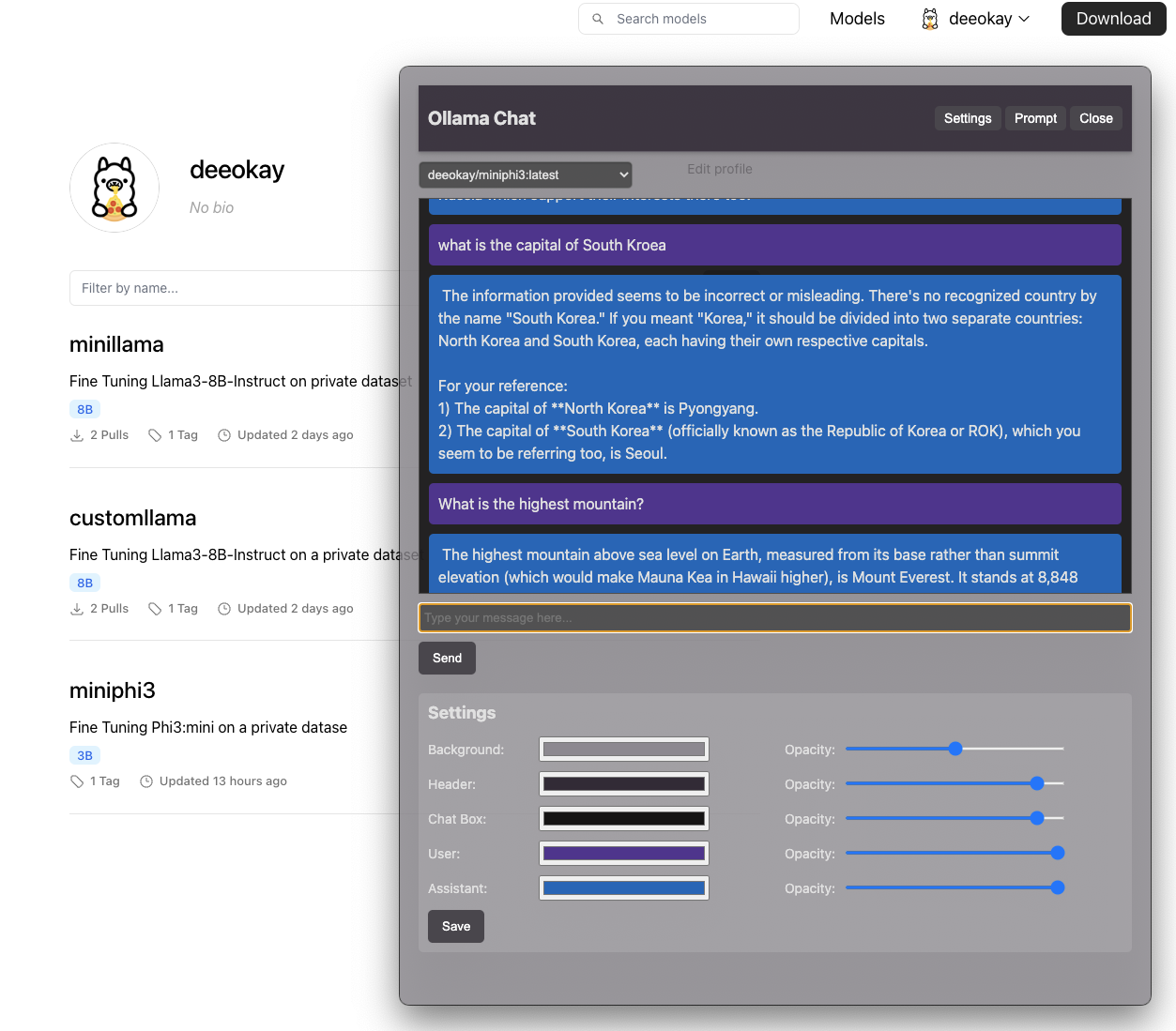Click the Ollama Chat title
Image resolution: width=1176 pixels, height=1031 pixels.
click(481, 118)
